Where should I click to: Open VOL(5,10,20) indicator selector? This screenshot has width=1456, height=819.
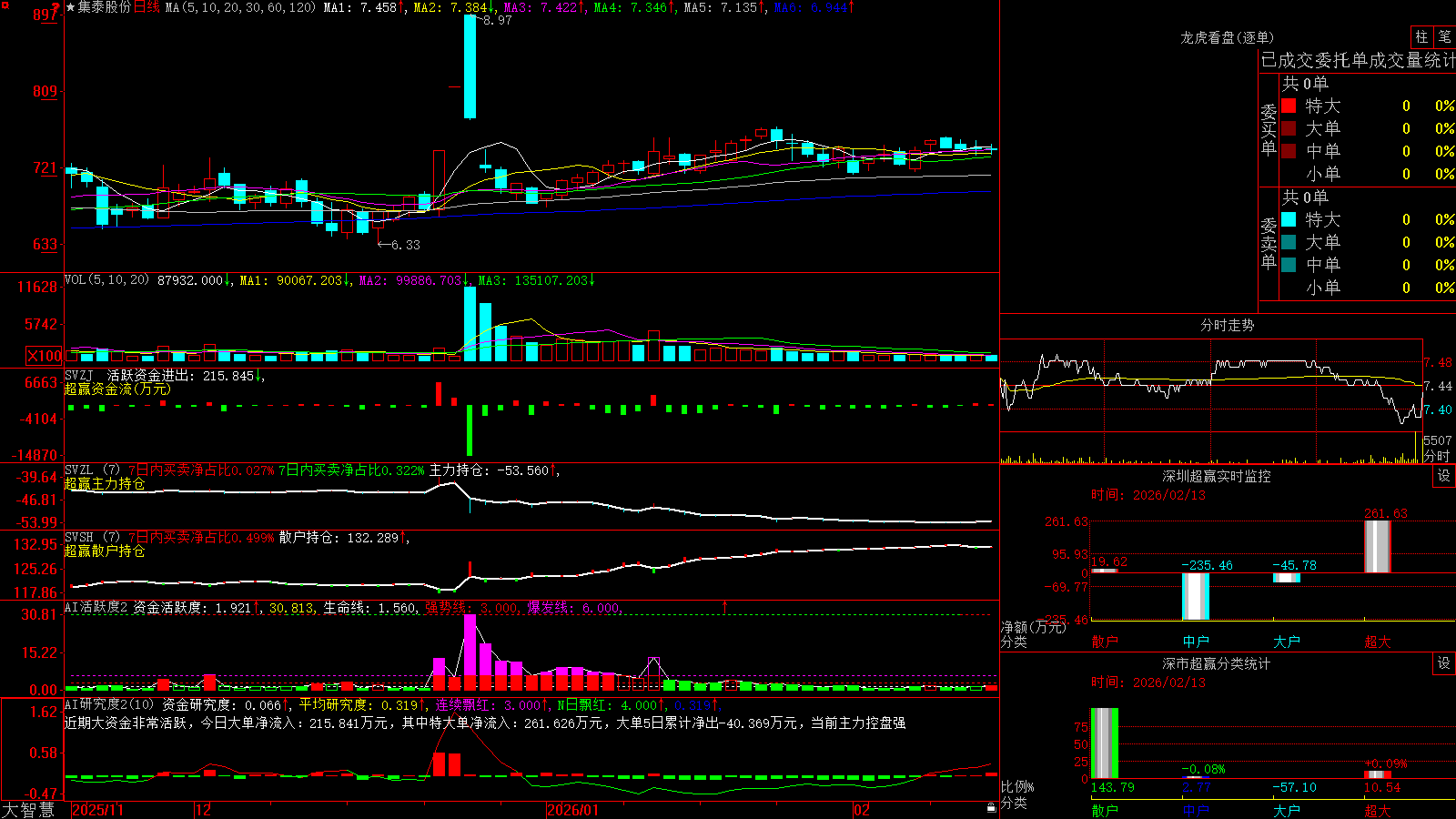click(107, 280)
